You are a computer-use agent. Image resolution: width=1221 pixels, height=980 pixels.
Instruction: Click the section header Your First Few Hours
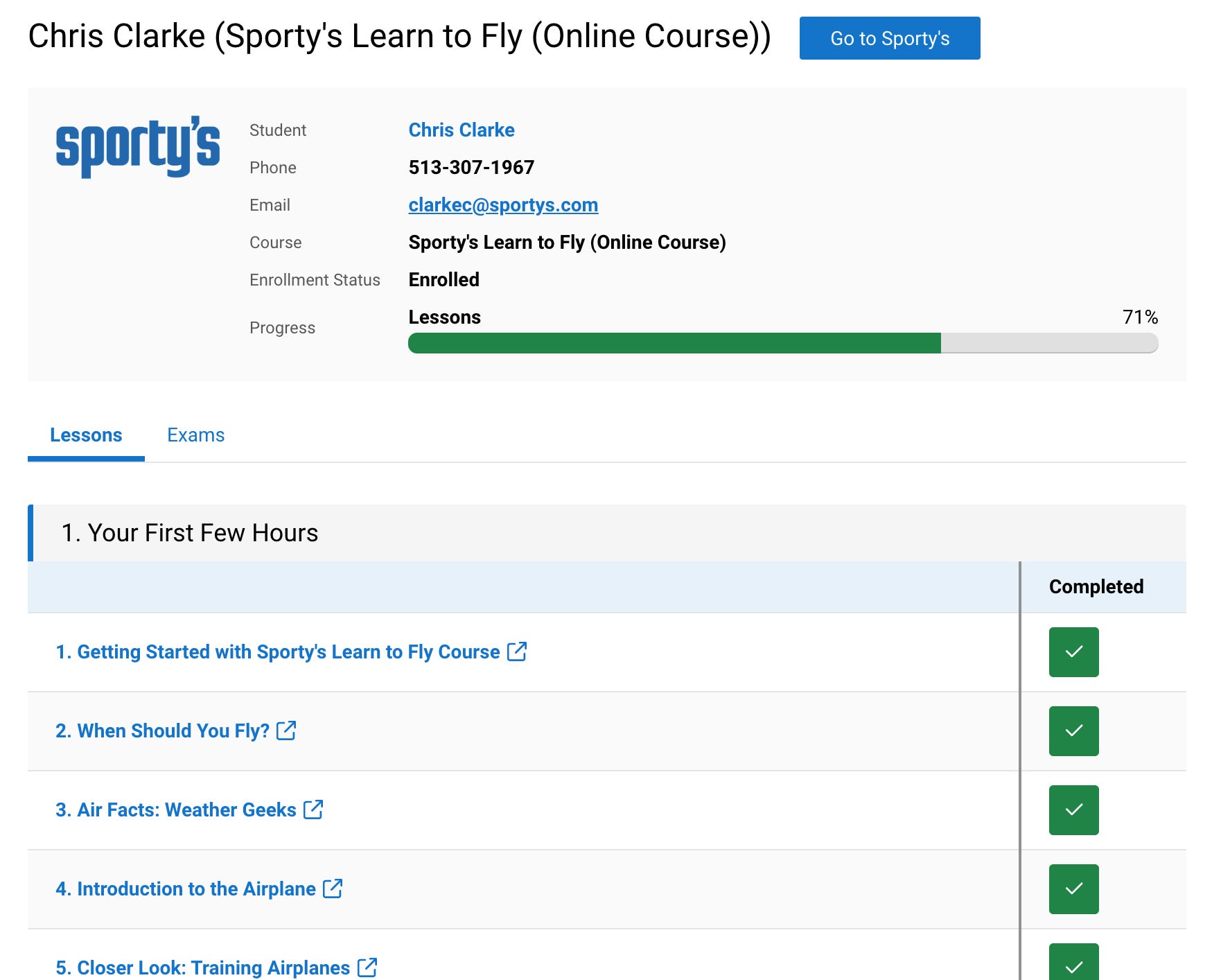pos(607,533)
